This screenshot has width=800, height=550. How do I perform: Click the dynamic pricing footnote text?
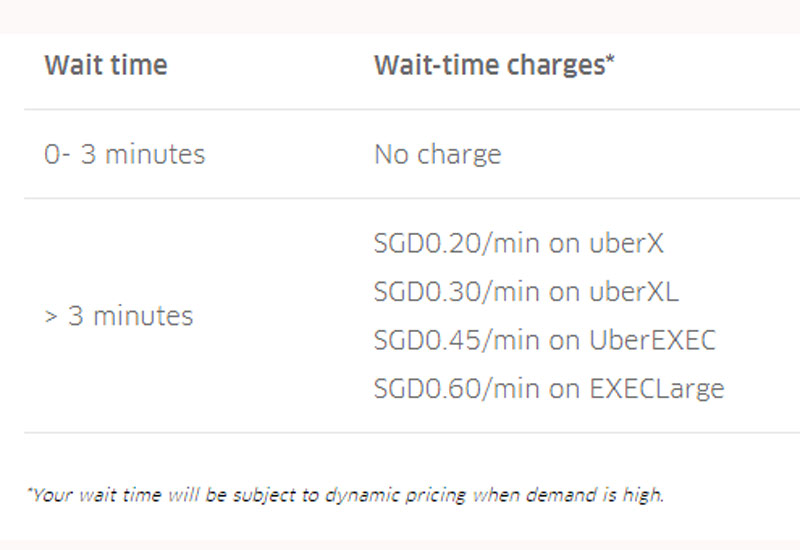pos(345,495)
